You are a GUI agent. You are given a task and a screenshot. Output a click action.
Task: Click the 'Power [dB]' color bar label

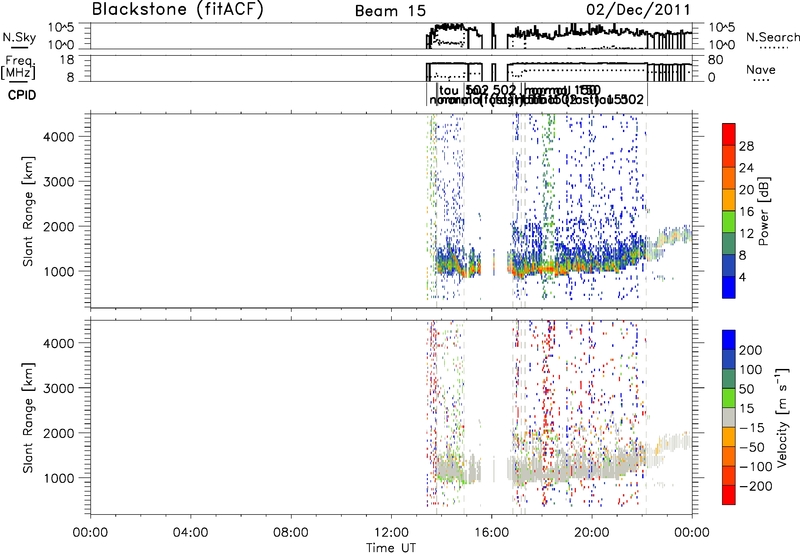(763, 211)
